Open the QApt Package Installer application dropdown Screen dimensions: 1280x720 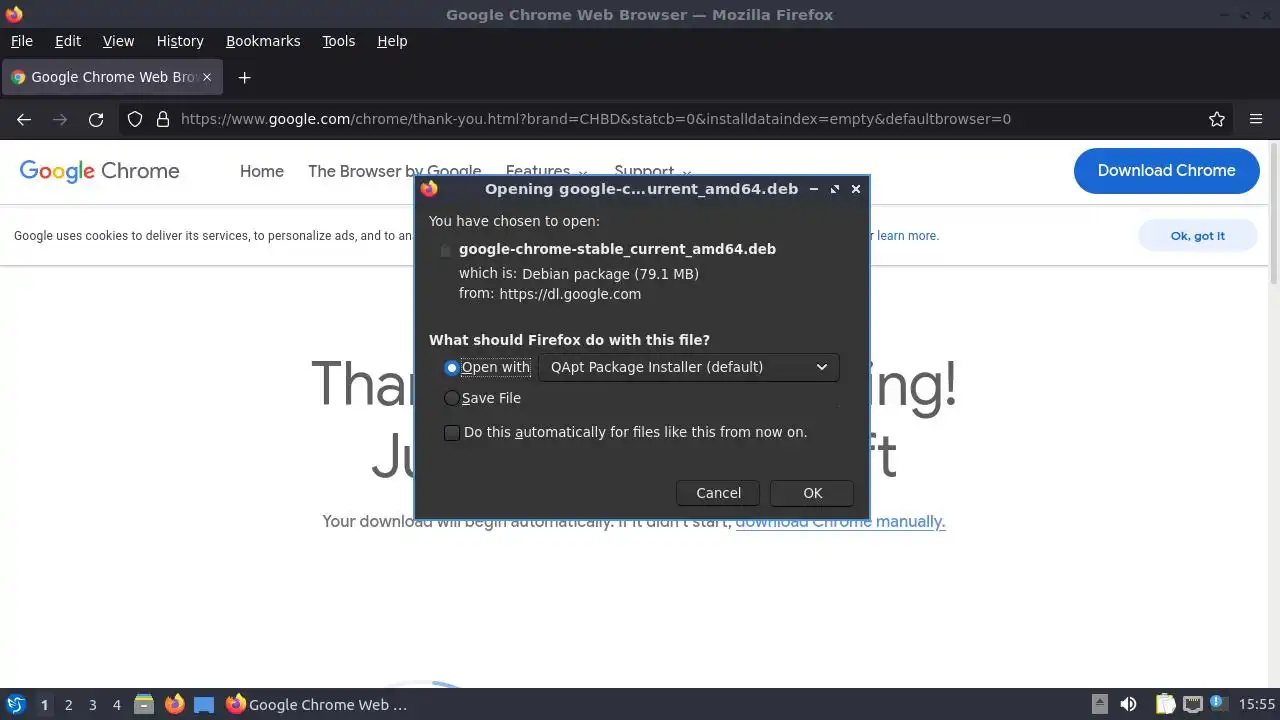(x=688, y=367)
